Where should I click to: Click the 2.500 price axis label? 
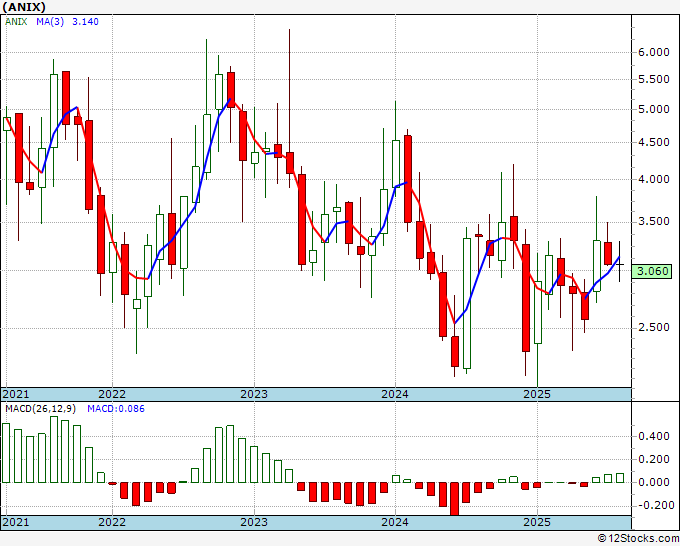point(654,327)
